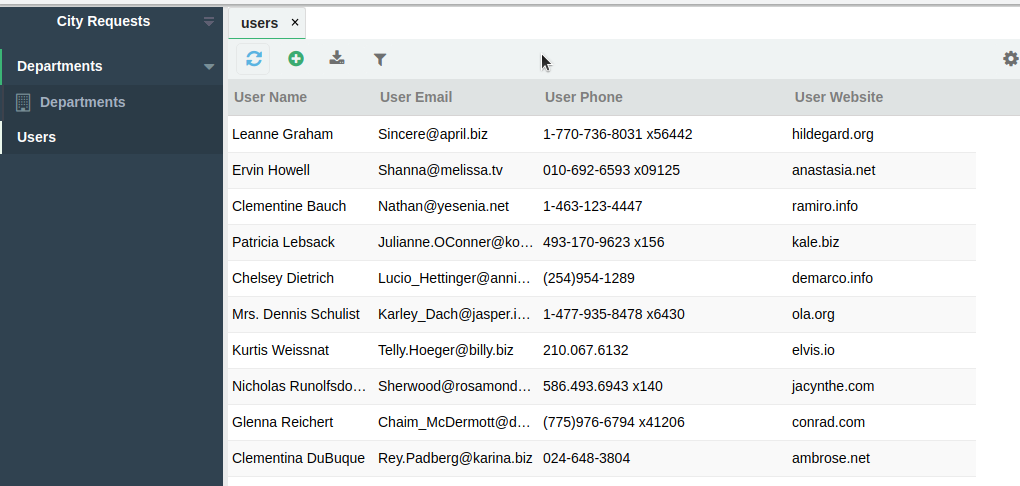Click the User Phone column header

(x=584, y=97)
